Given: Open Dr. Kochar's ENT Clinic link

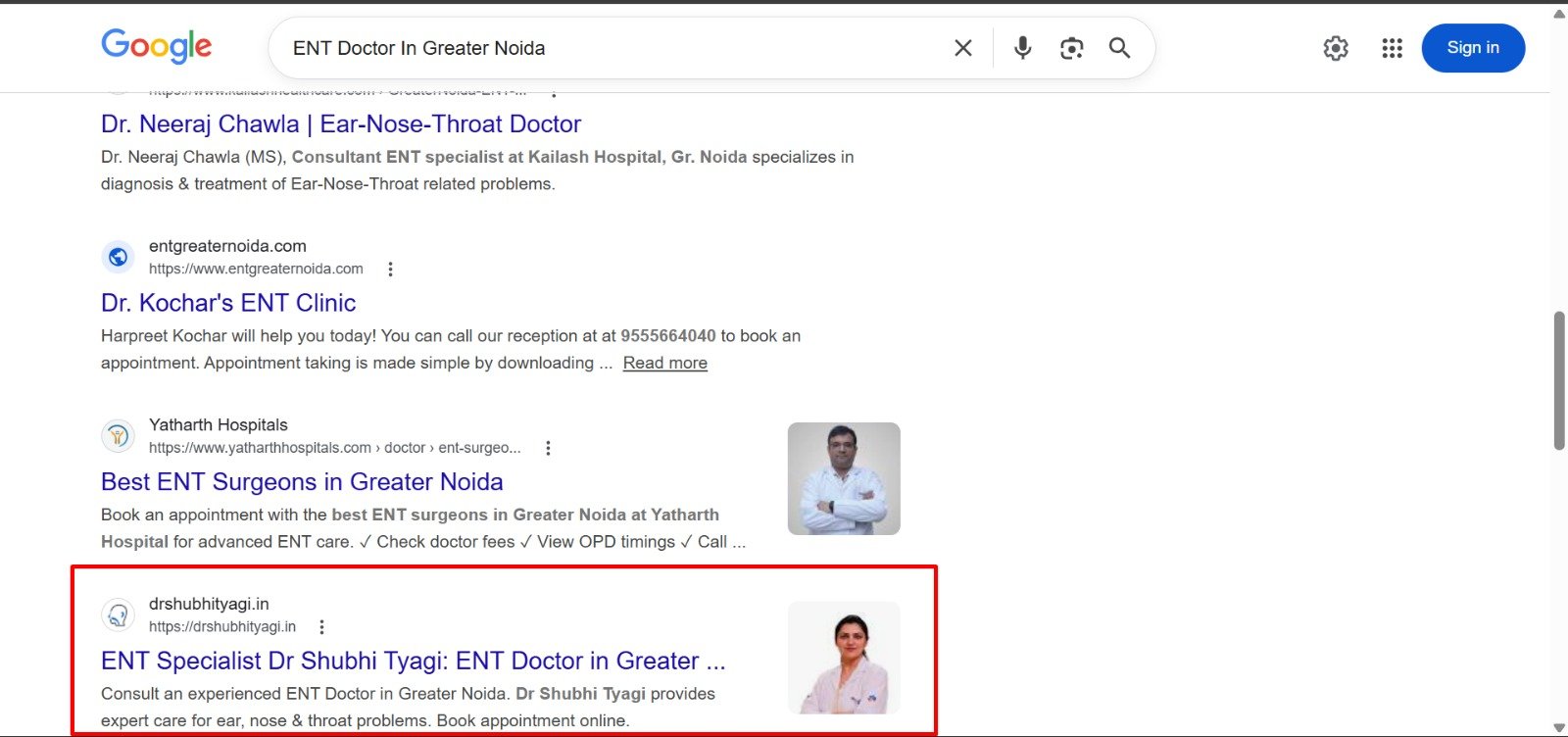Looking at the screenshot, I should [227, 303].
